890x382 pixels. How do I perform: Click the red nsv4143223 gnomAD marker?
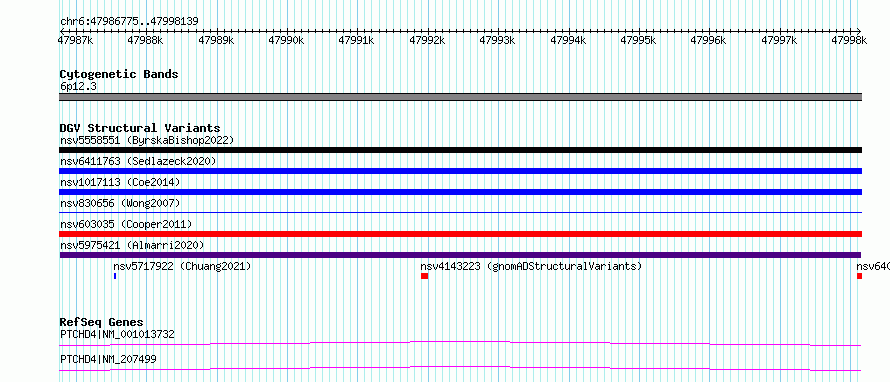[424, 276]
